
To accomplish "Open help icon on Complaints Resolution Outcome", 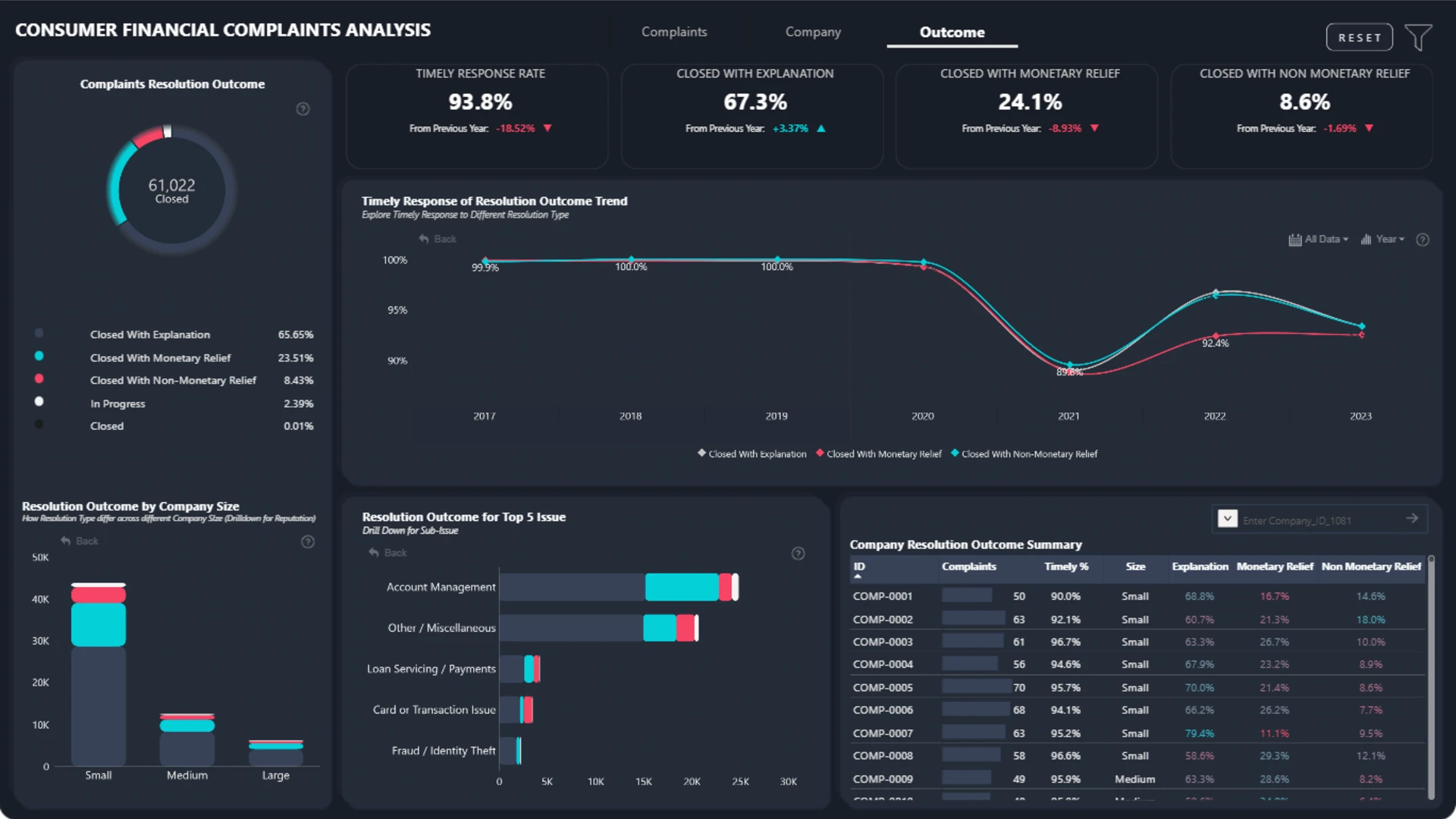I will coord(303,109).
